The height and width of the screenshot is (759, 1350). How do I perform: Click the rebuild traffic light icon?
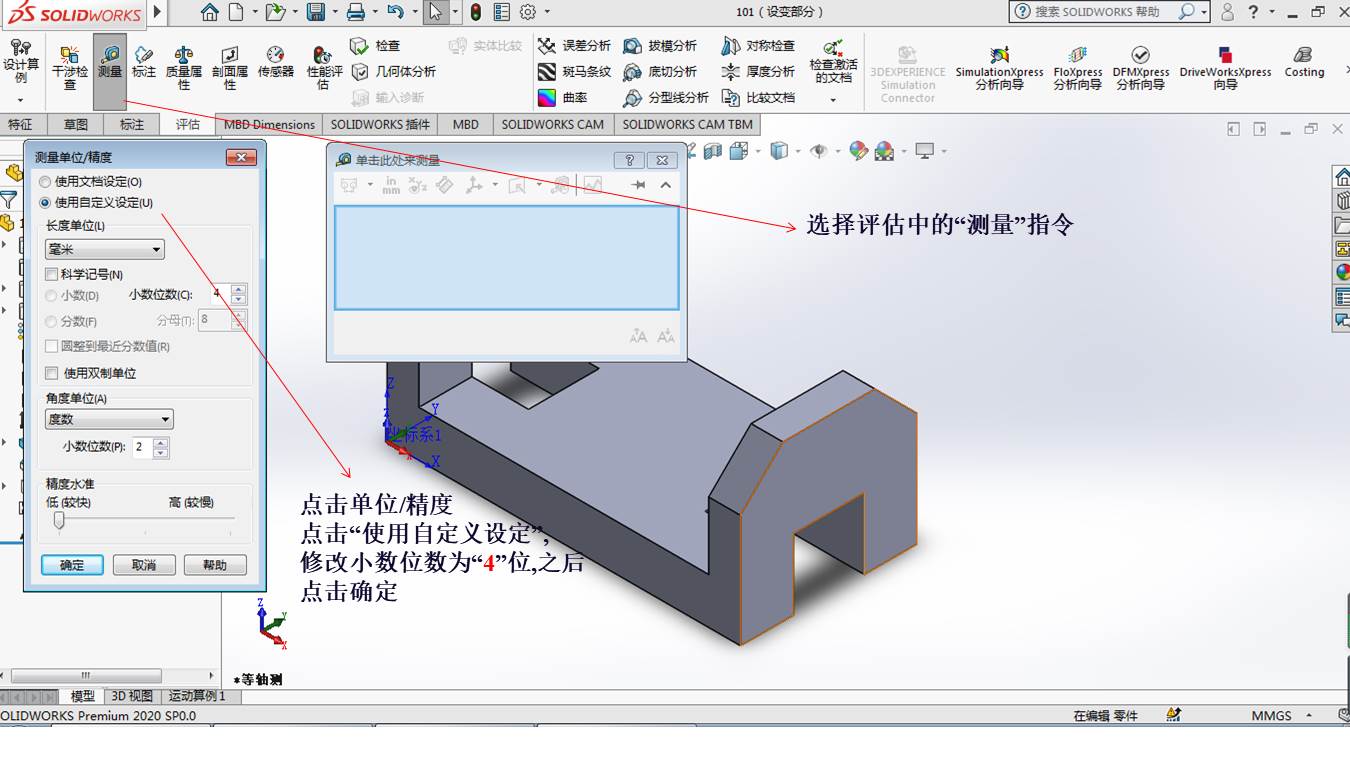(x=476, y=12)
